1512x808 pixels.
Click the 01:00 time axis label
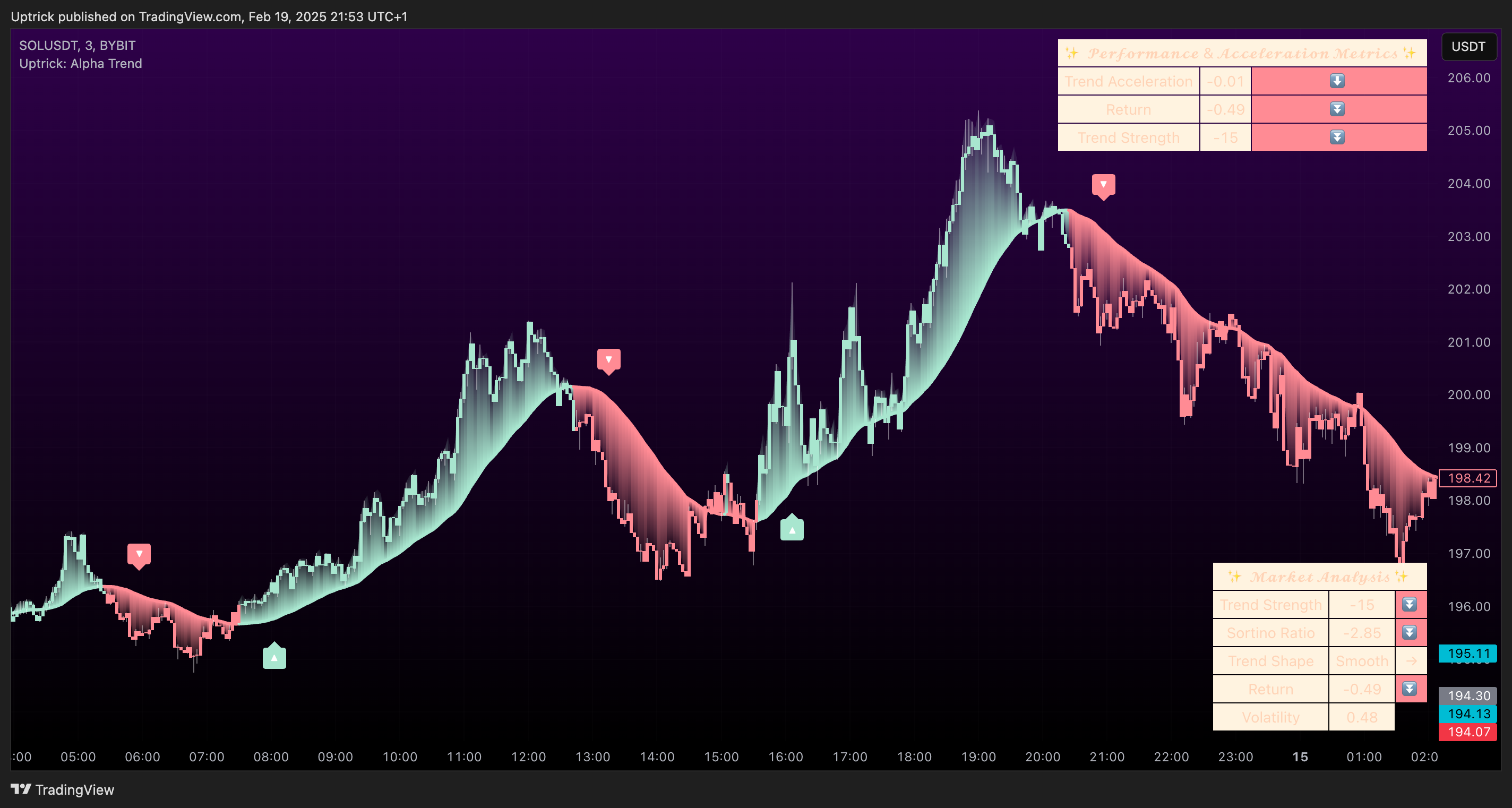pyautogui.click(x=1364, y=757)
